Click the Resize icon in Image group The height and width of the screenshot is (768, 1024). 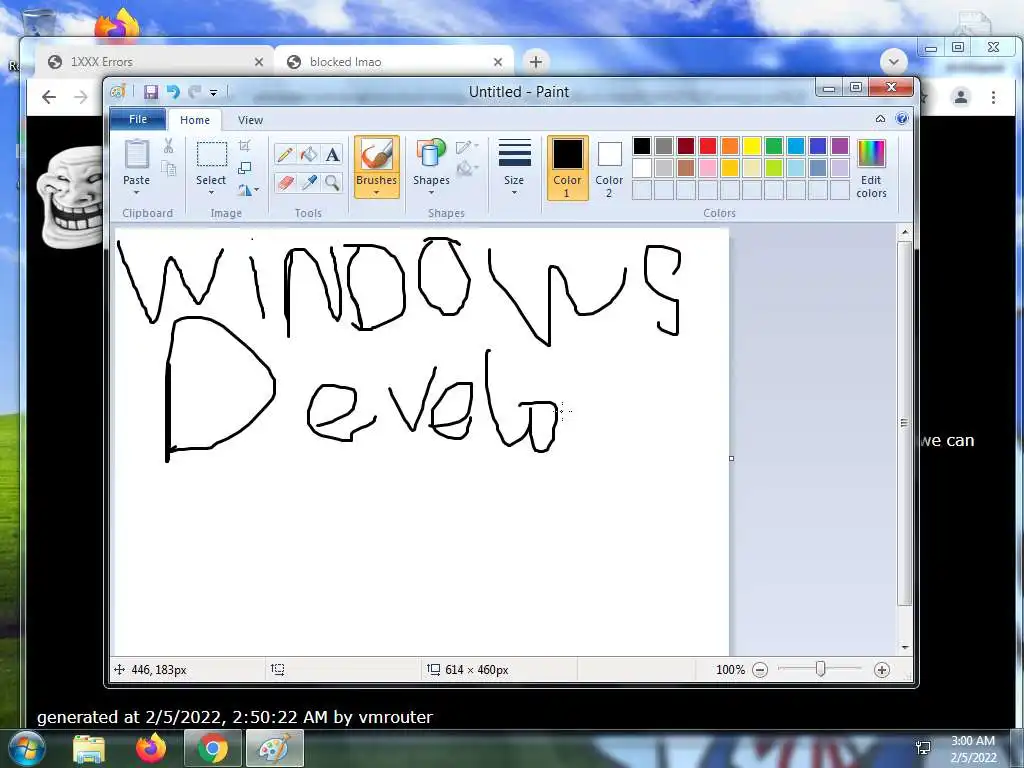(245, 168)
